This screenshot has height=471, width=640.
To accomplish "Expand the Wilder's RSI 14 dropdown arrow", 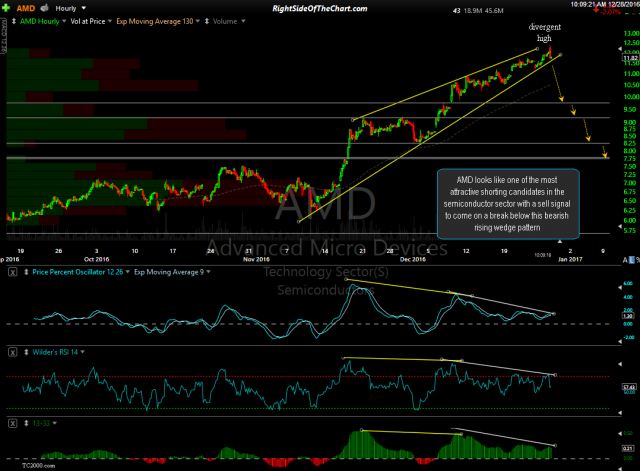I will coord(82,352).
